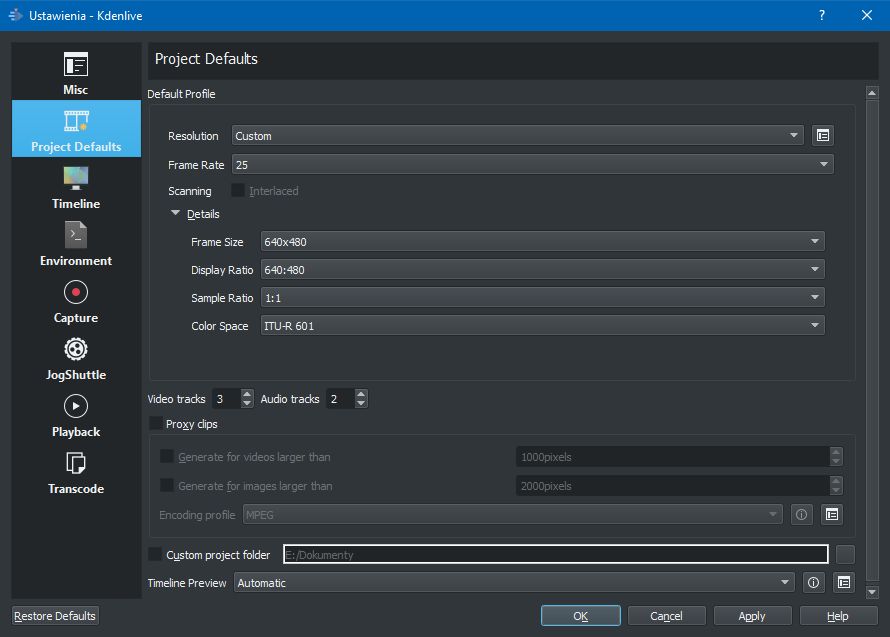The width and height of the screenshot is (890, 637).
Task: Click the scrollbar down arrow
Action: pos(872,592)
